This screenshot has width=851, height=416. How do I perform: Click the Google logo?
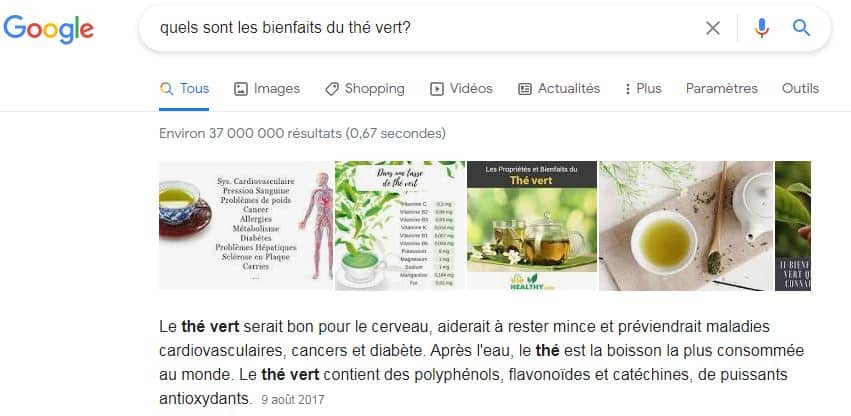coord(48,29)
